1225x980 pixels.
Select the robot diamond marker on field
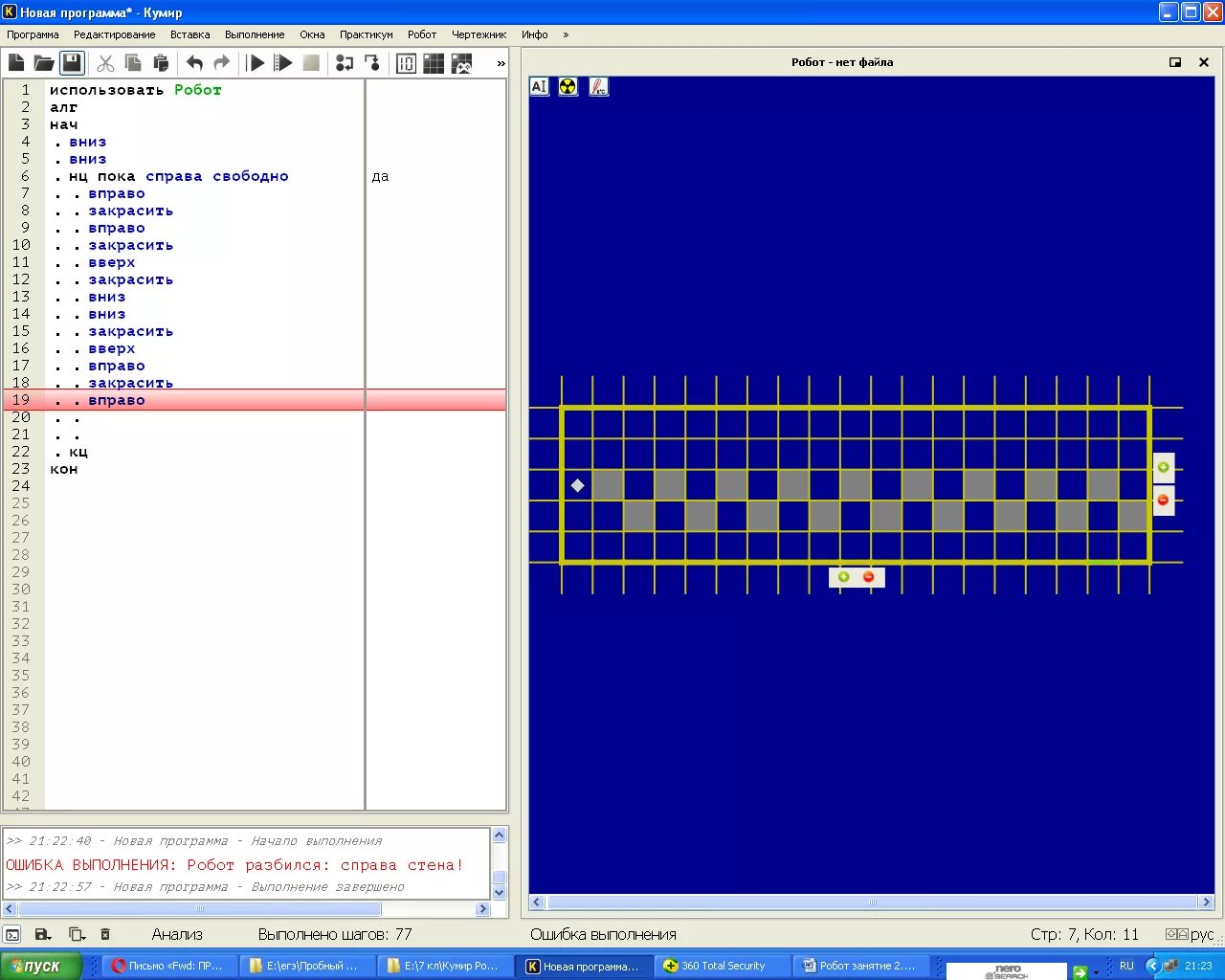[577, 485]
